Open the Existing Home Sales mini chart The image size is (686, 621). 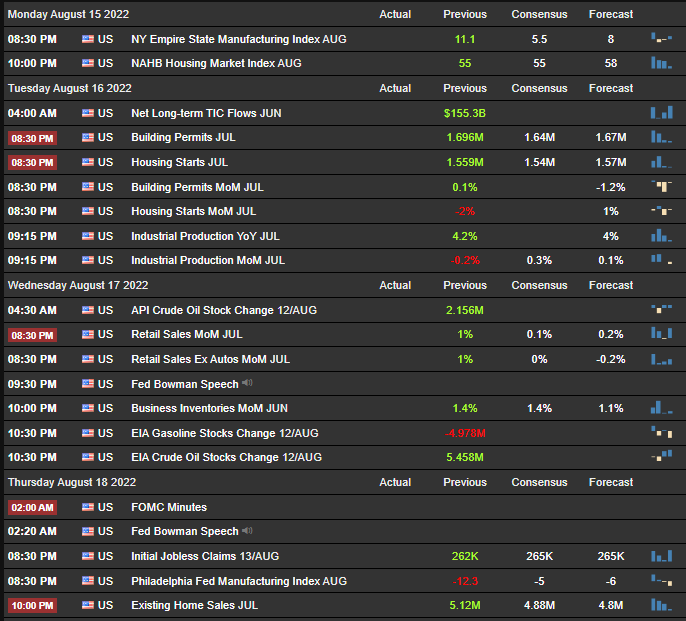(662, 605)
